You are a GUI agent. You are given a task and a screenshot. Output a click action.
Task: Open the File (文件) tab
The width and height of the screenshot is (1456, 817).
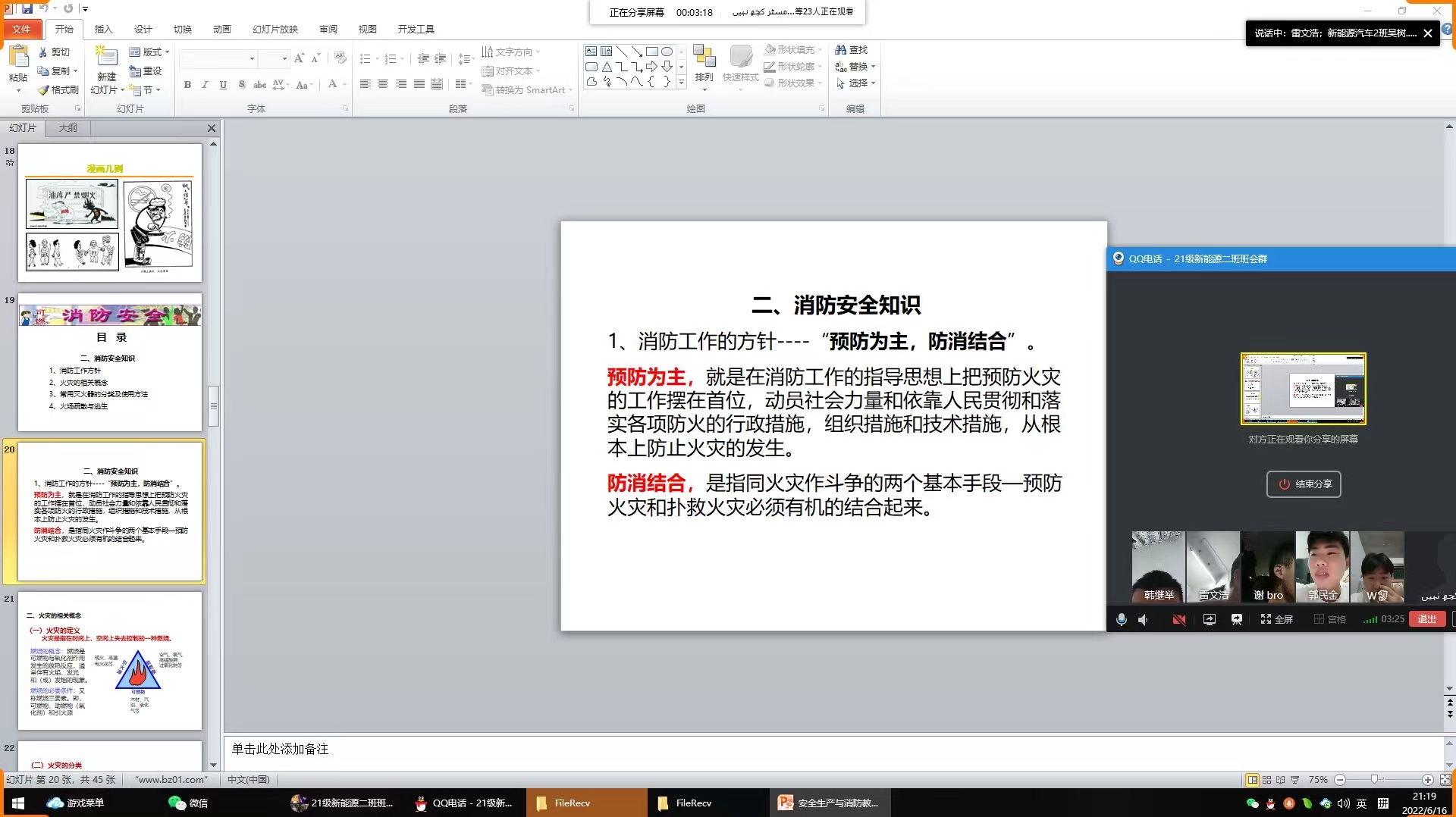21,29
